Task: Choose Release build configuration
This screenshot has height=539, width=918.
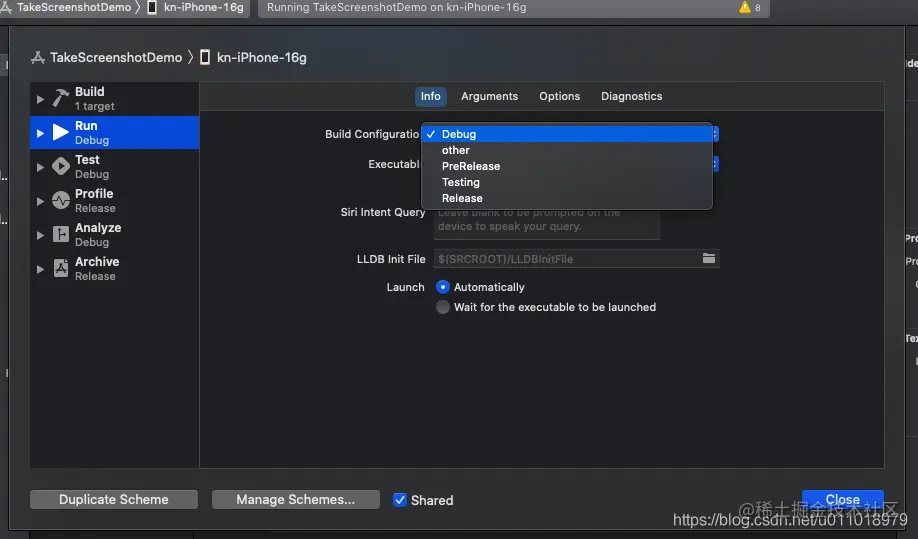Action: tap(567, 198)
